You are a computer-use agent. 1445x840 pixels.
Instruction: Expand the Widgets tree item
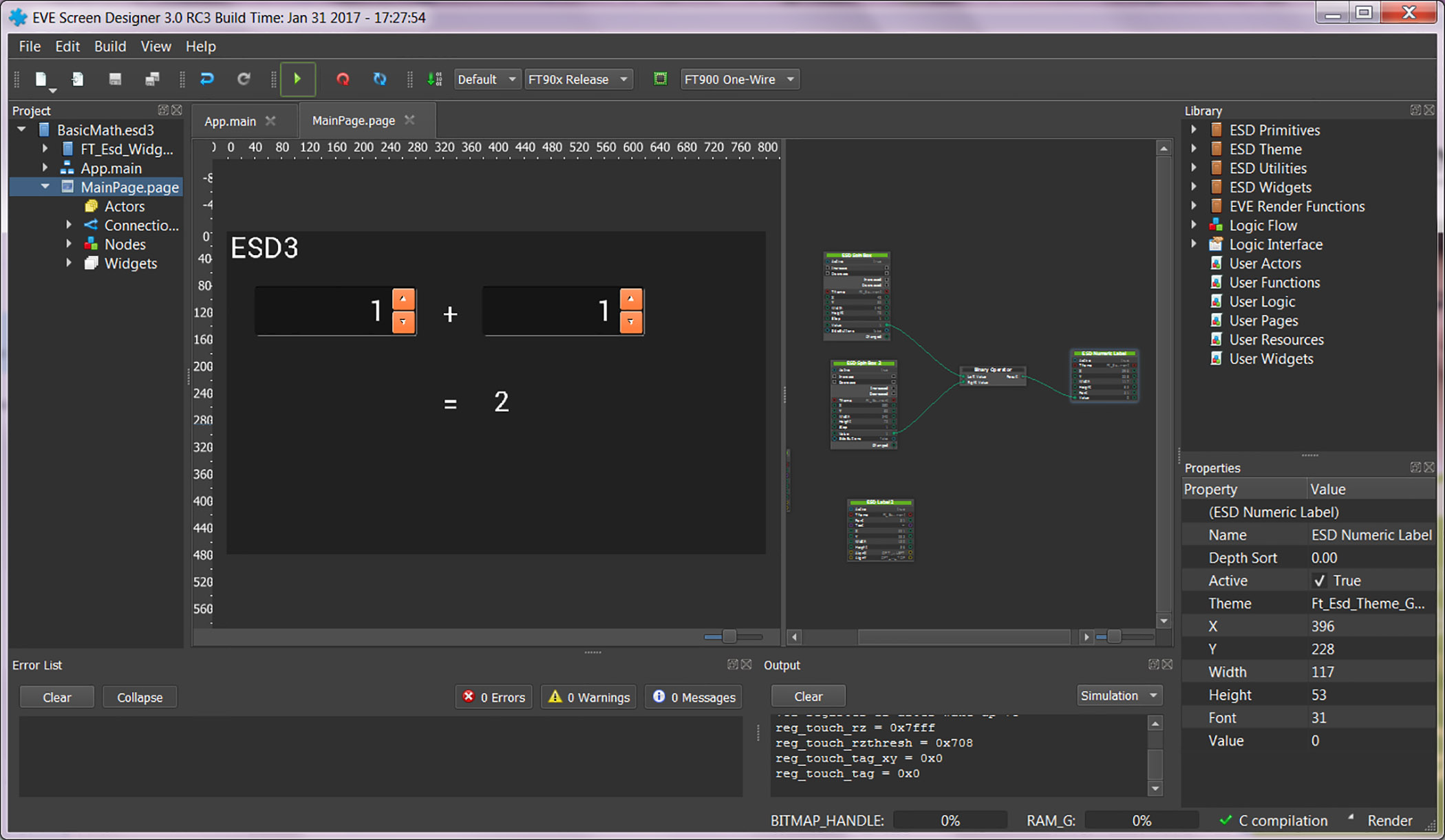click(x=69, y=263)
